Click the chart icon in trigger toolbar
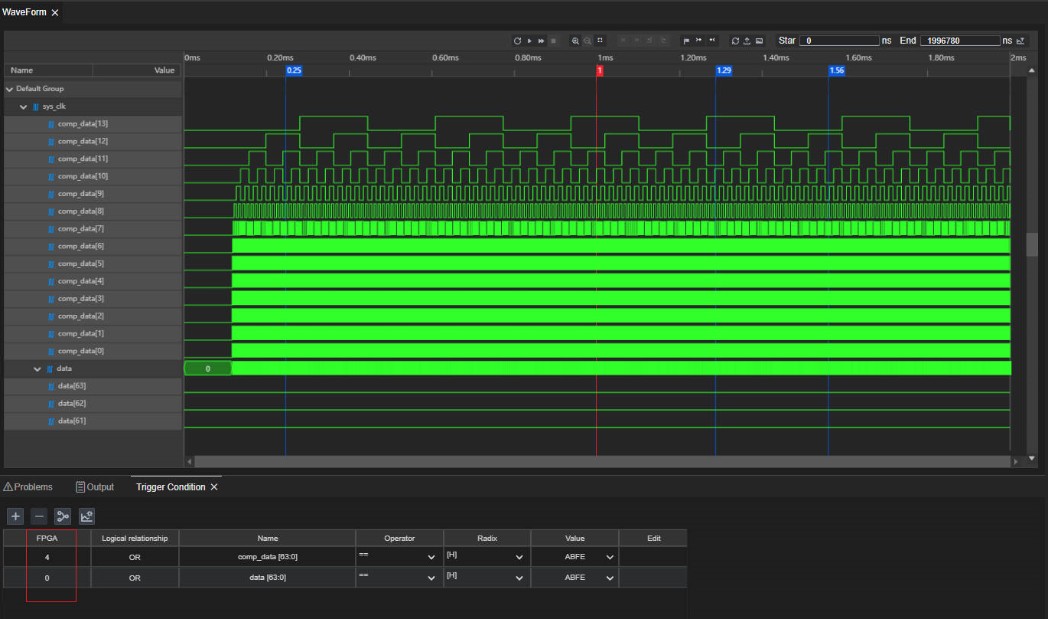Viewport: 1048px width, 619px height. (87, 516)
